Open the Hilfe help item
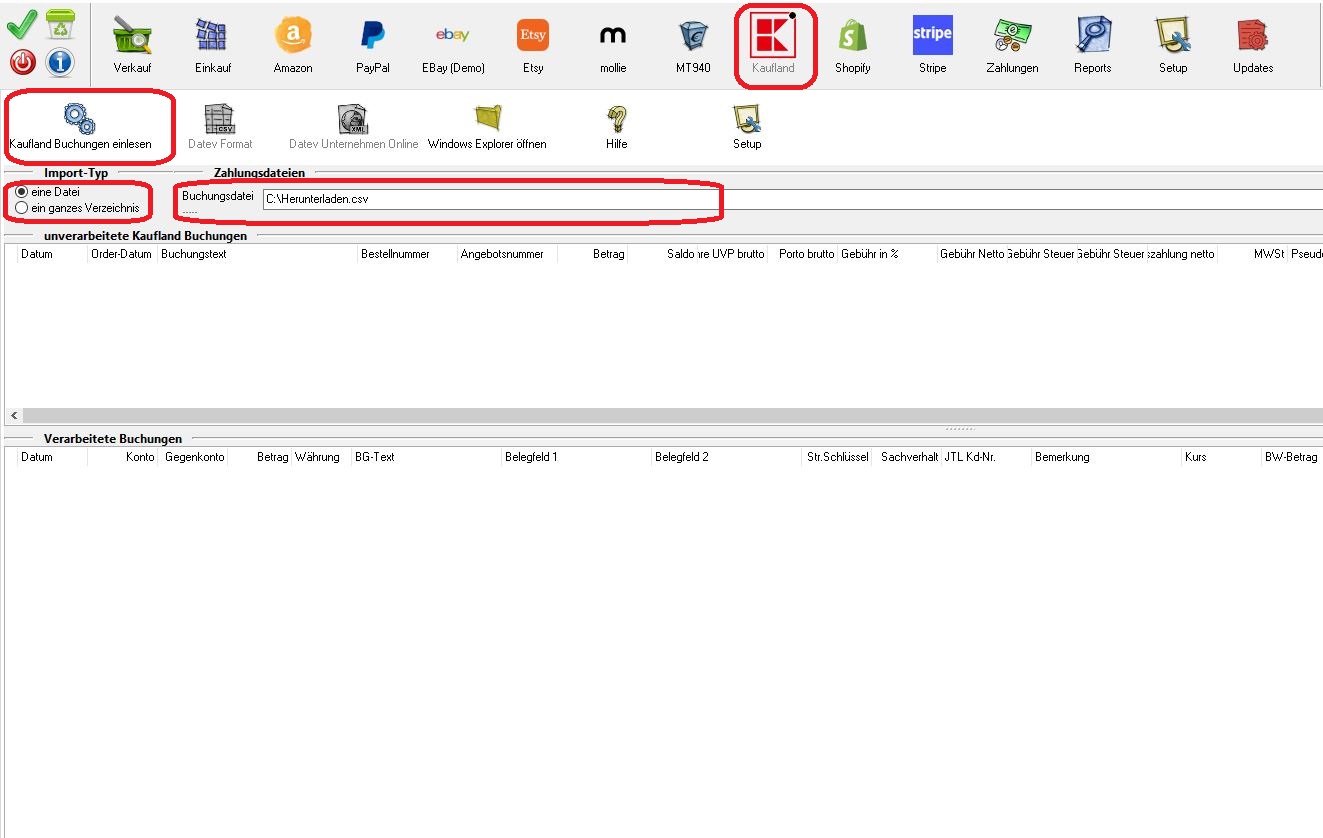Screen dimensions: 1323x838 (616, 127)
